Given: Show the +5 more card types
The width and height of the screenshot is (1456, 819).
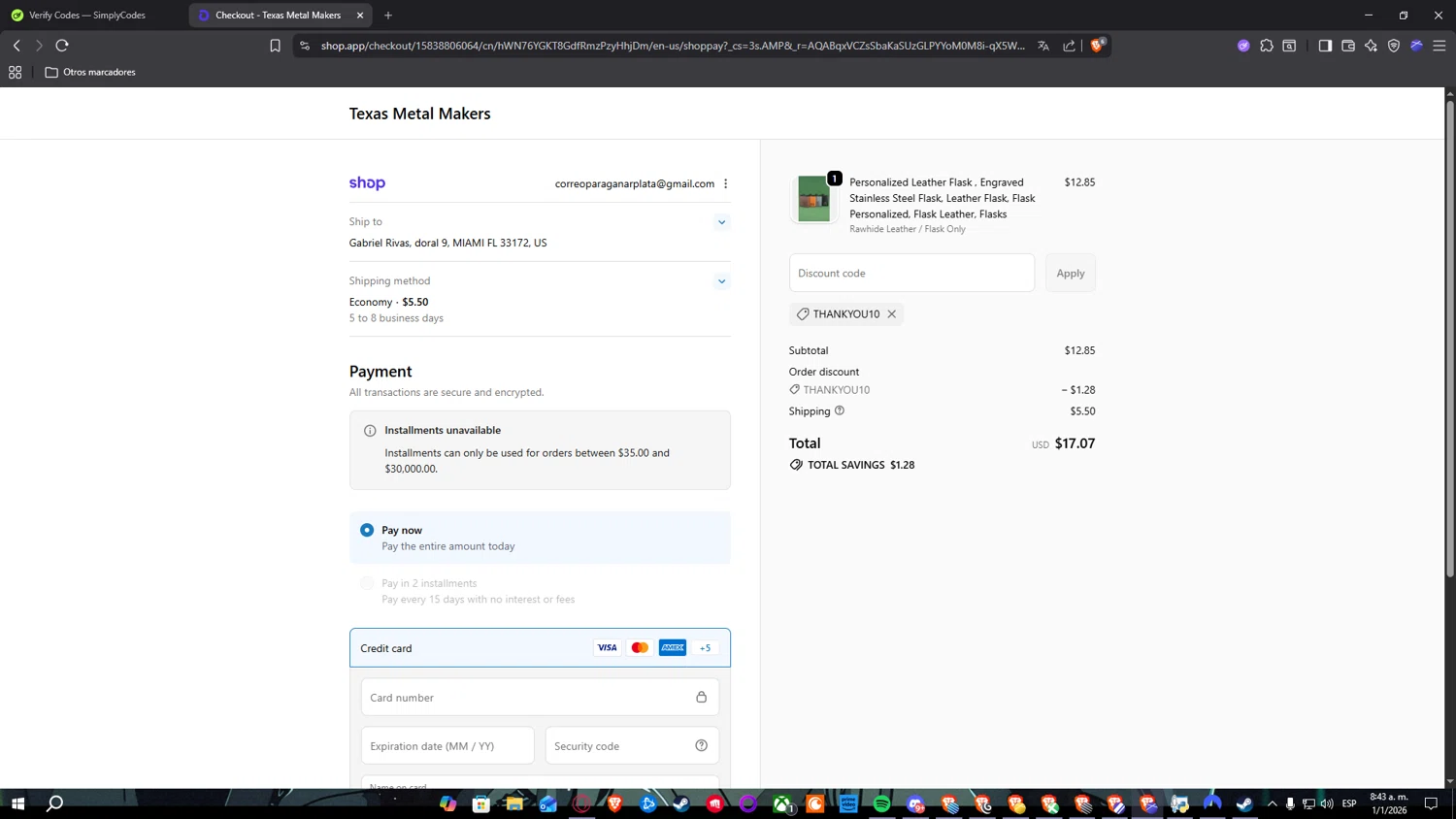Looking at the screenshot, I should pos(706,647).
